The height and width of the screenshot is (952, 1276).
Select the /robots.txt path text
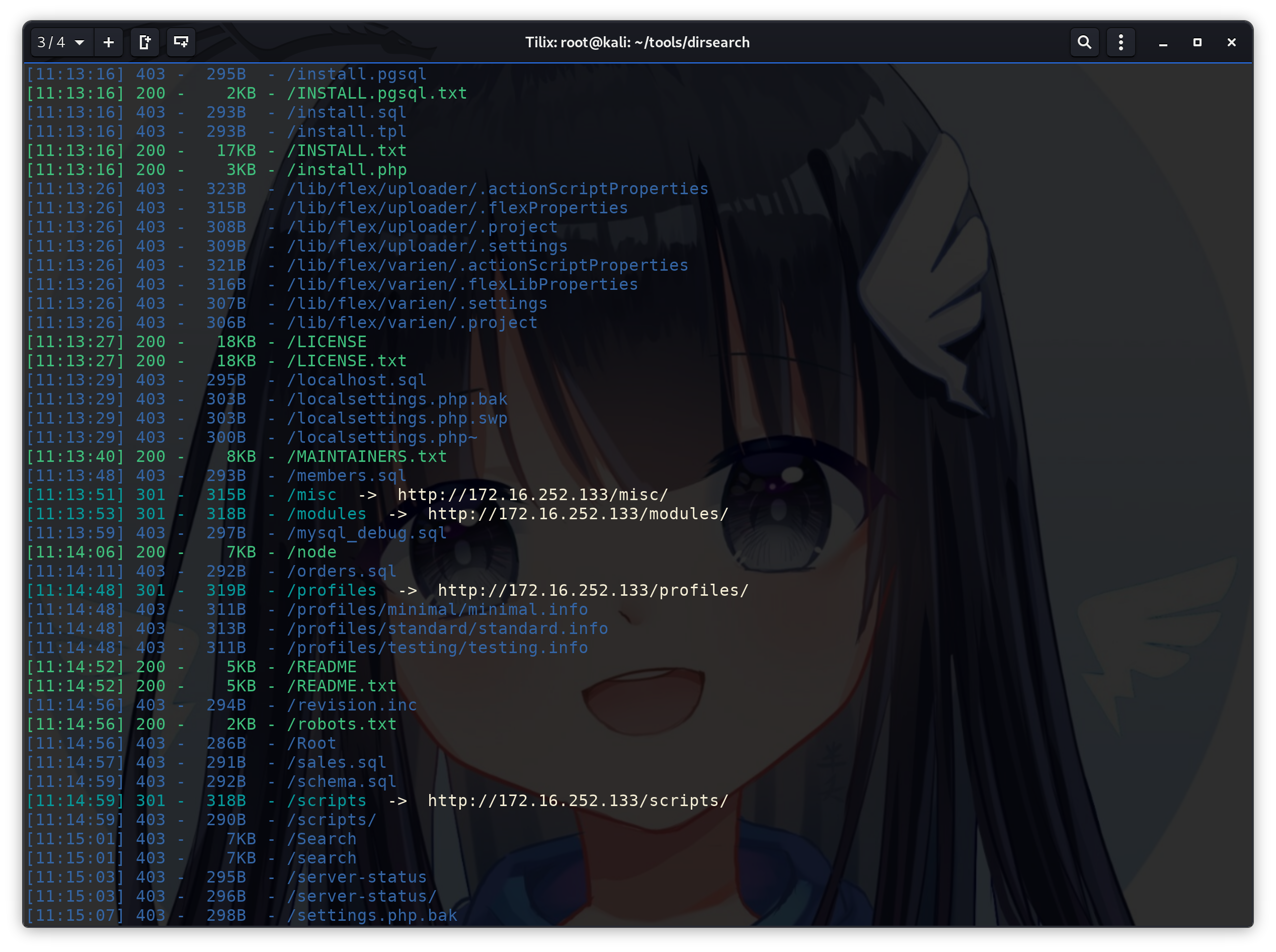(341, 724)
